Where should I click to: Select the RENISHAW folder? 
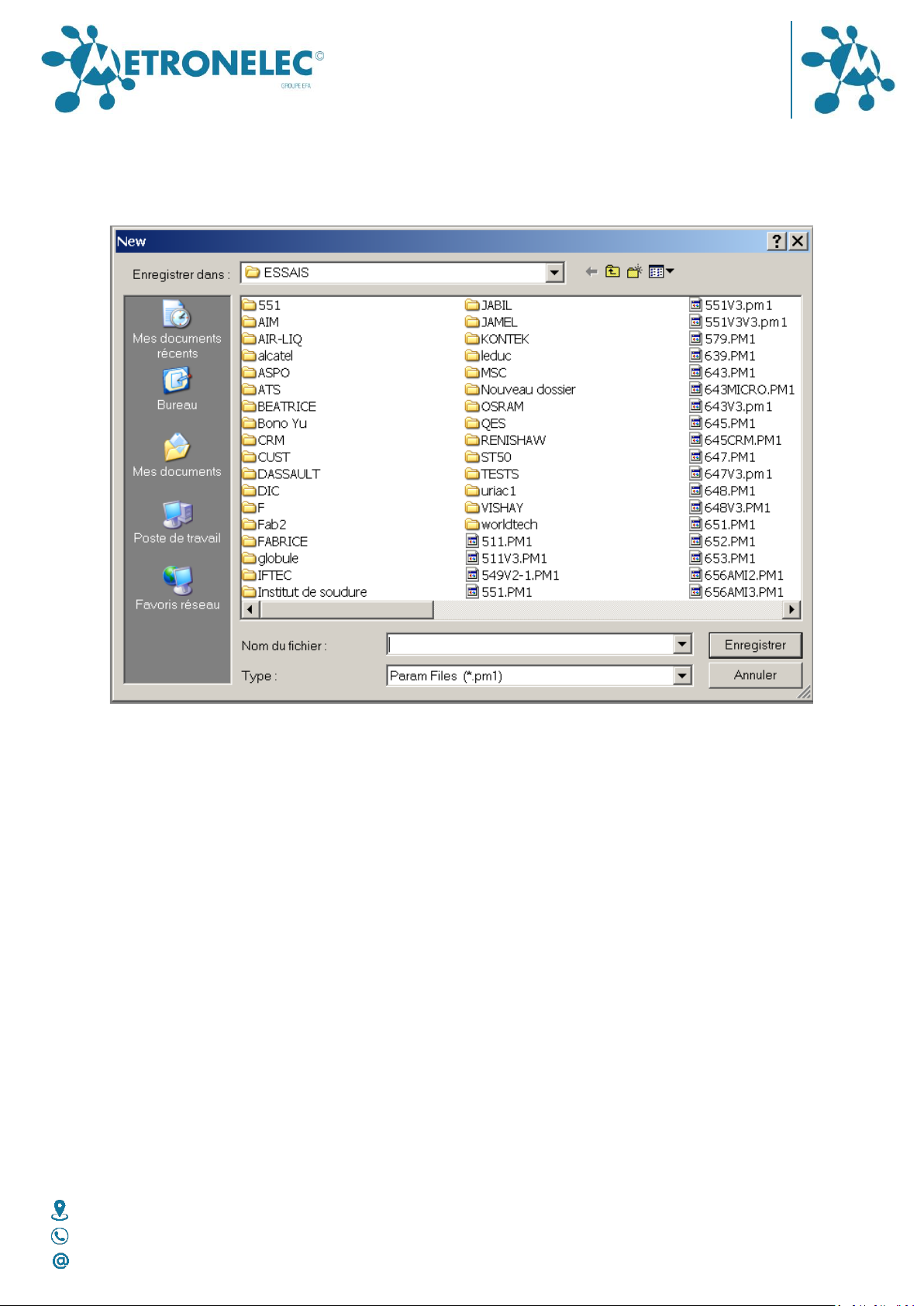pyautogui.click(x=505, y=440)
